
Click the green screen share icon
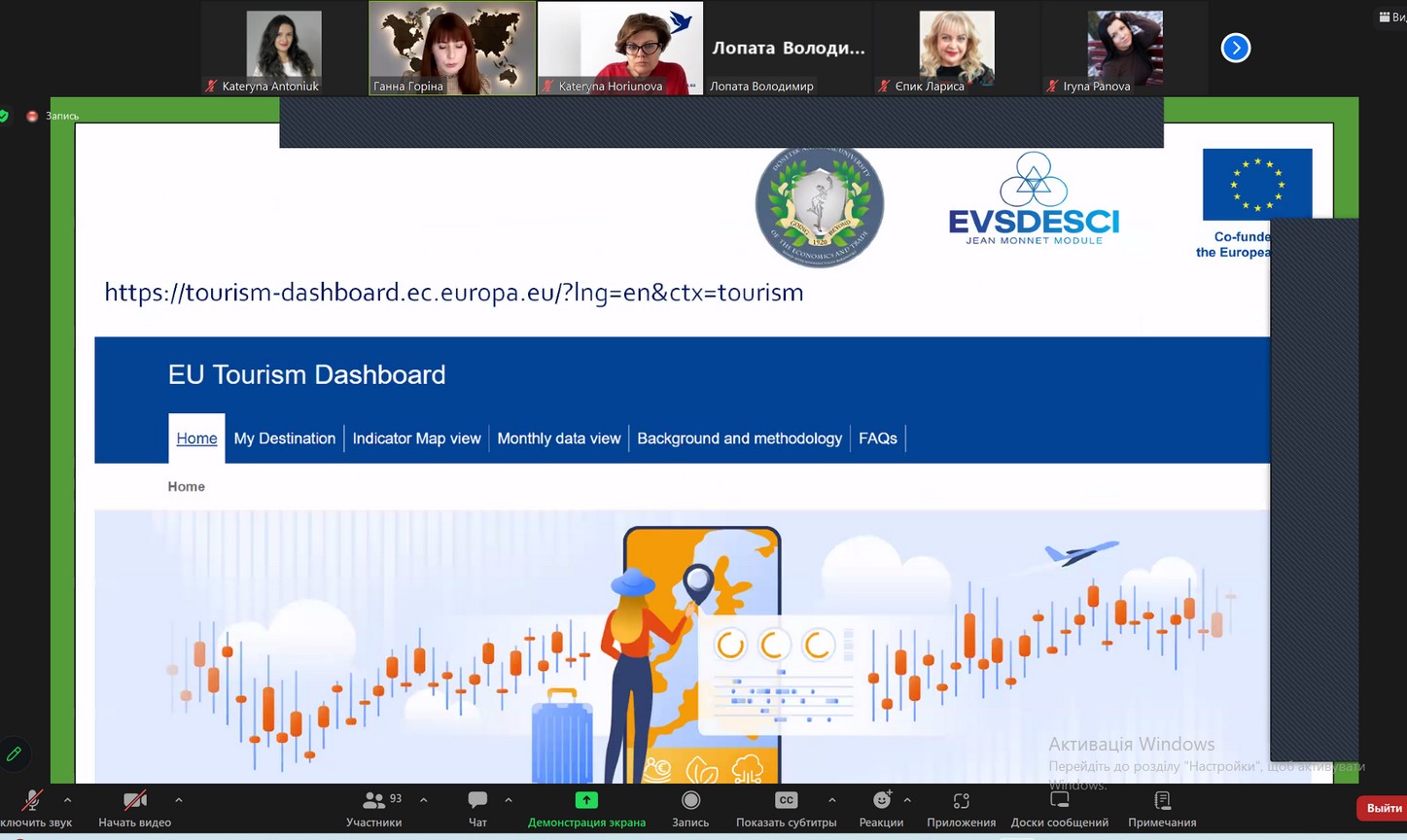[x=586, y=801]
